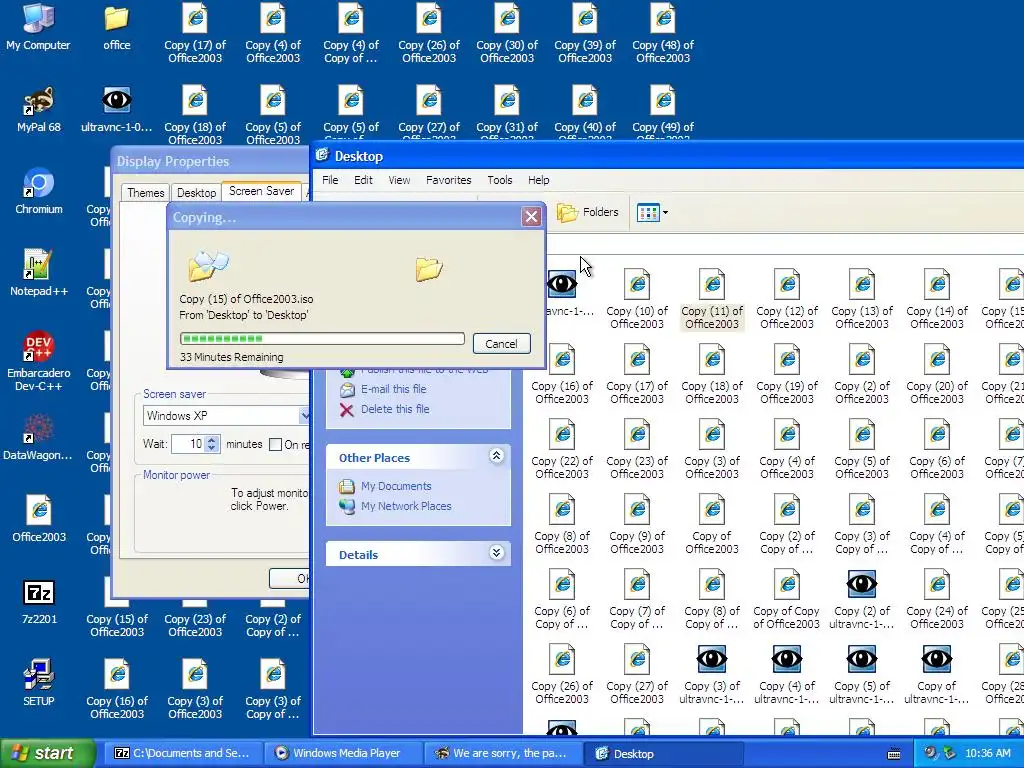Switch to 'We are sorry' taskbar window
The width and height of the screenshot is (1024, 768).
502,754
